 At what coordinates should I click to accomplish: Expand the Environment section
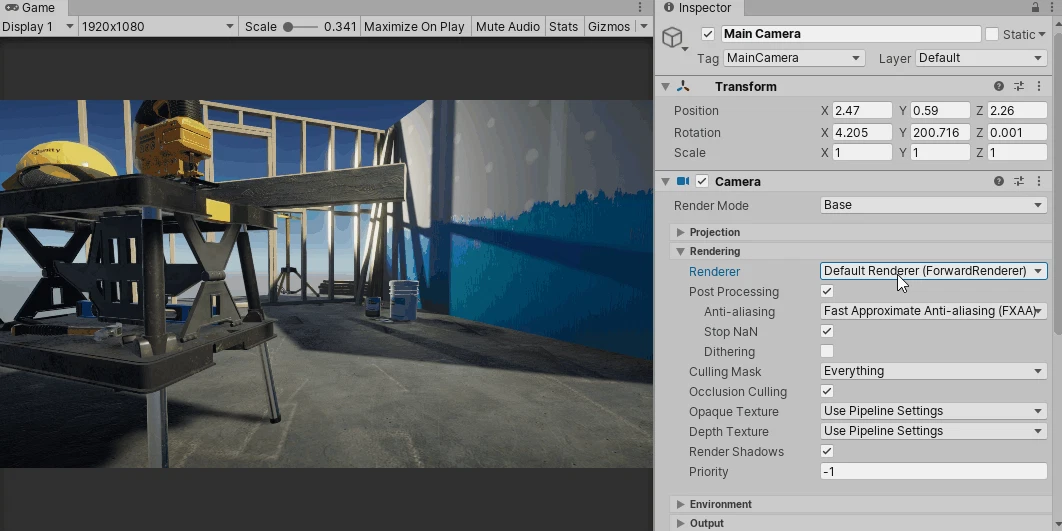click(x=681, y=504)
